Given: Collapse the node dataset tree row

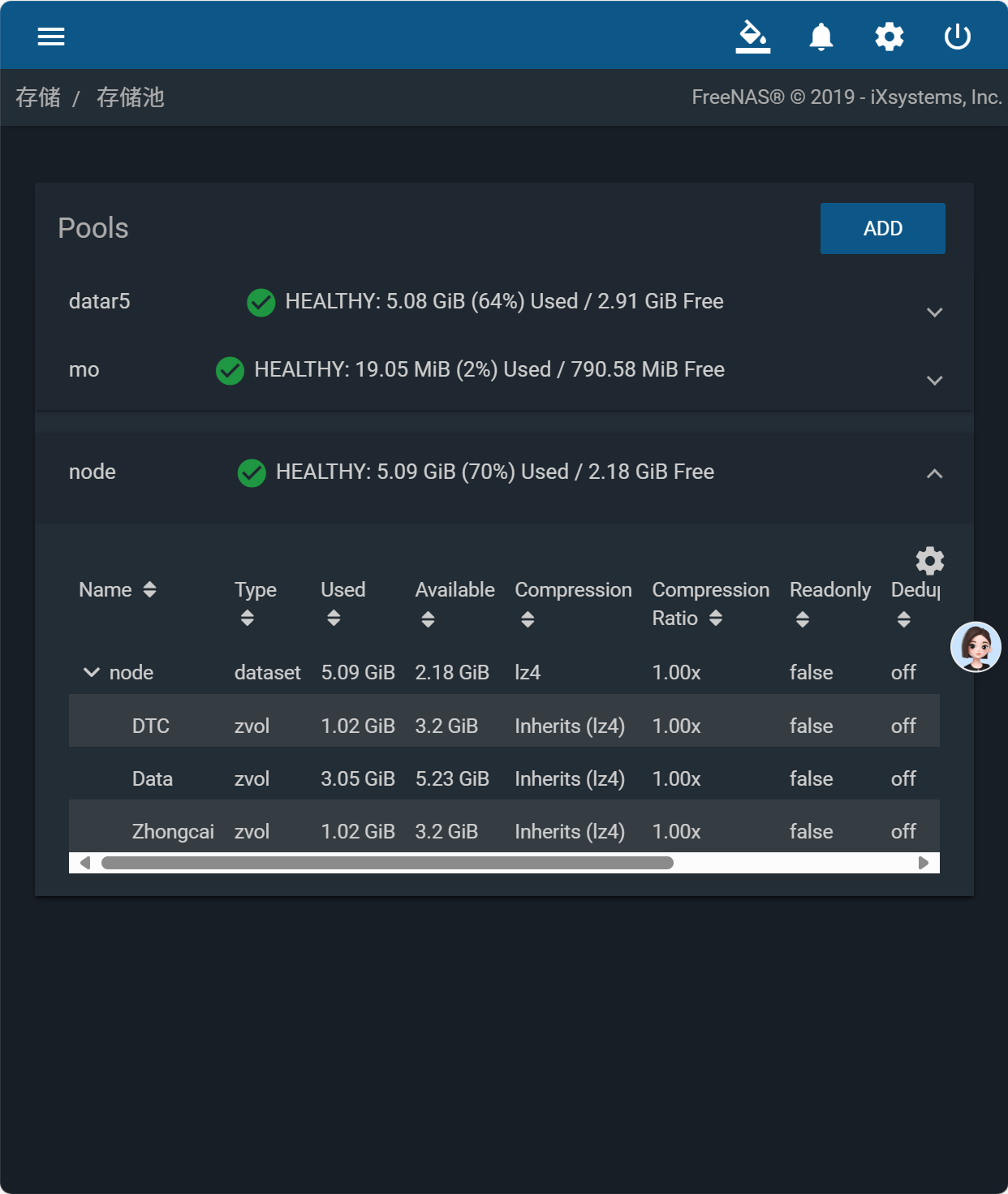Looking at the screenshot, I should 92,672.
